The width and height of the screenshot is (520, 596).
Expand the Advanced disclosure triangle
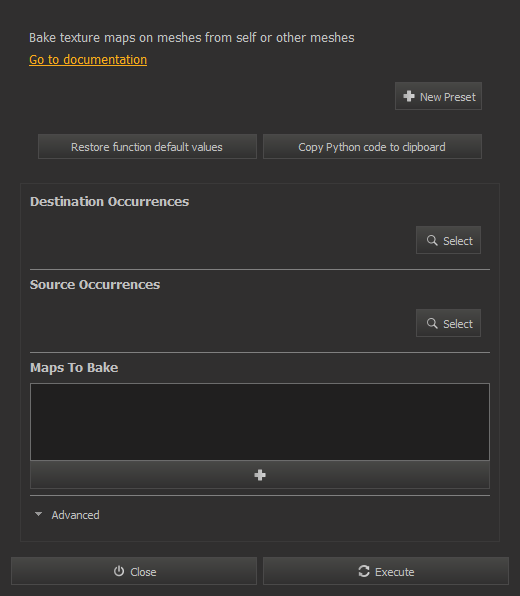point(38,514)
